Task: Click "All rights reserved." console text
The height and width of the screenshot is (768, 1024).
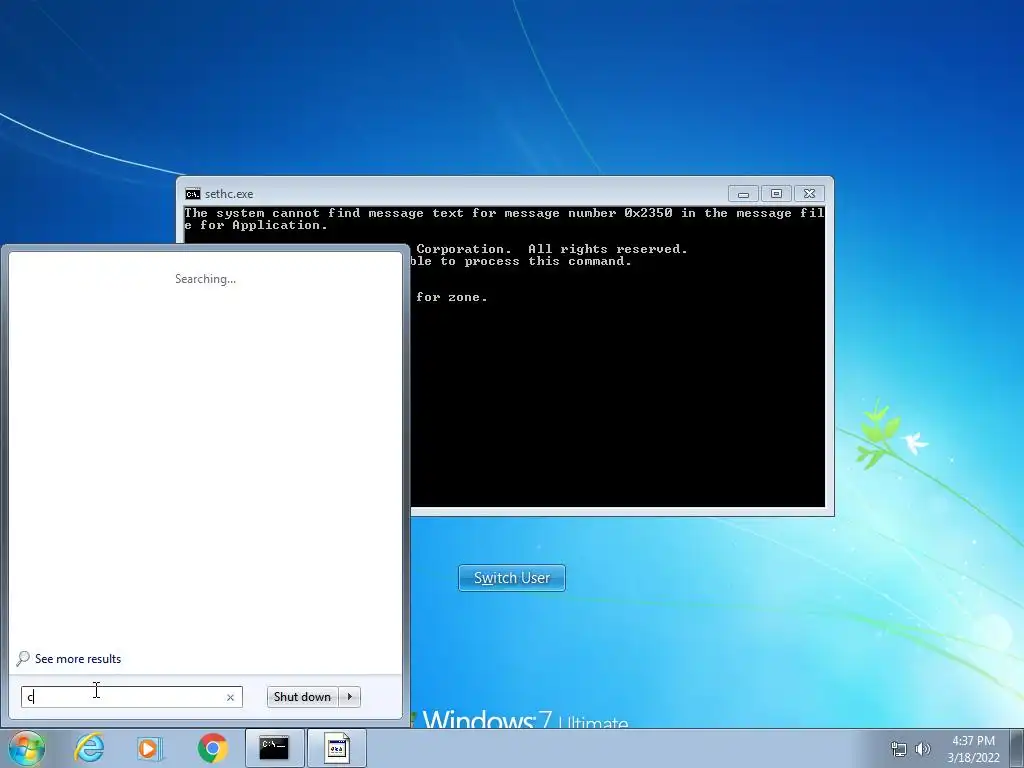Action: [x=607, y=249]
